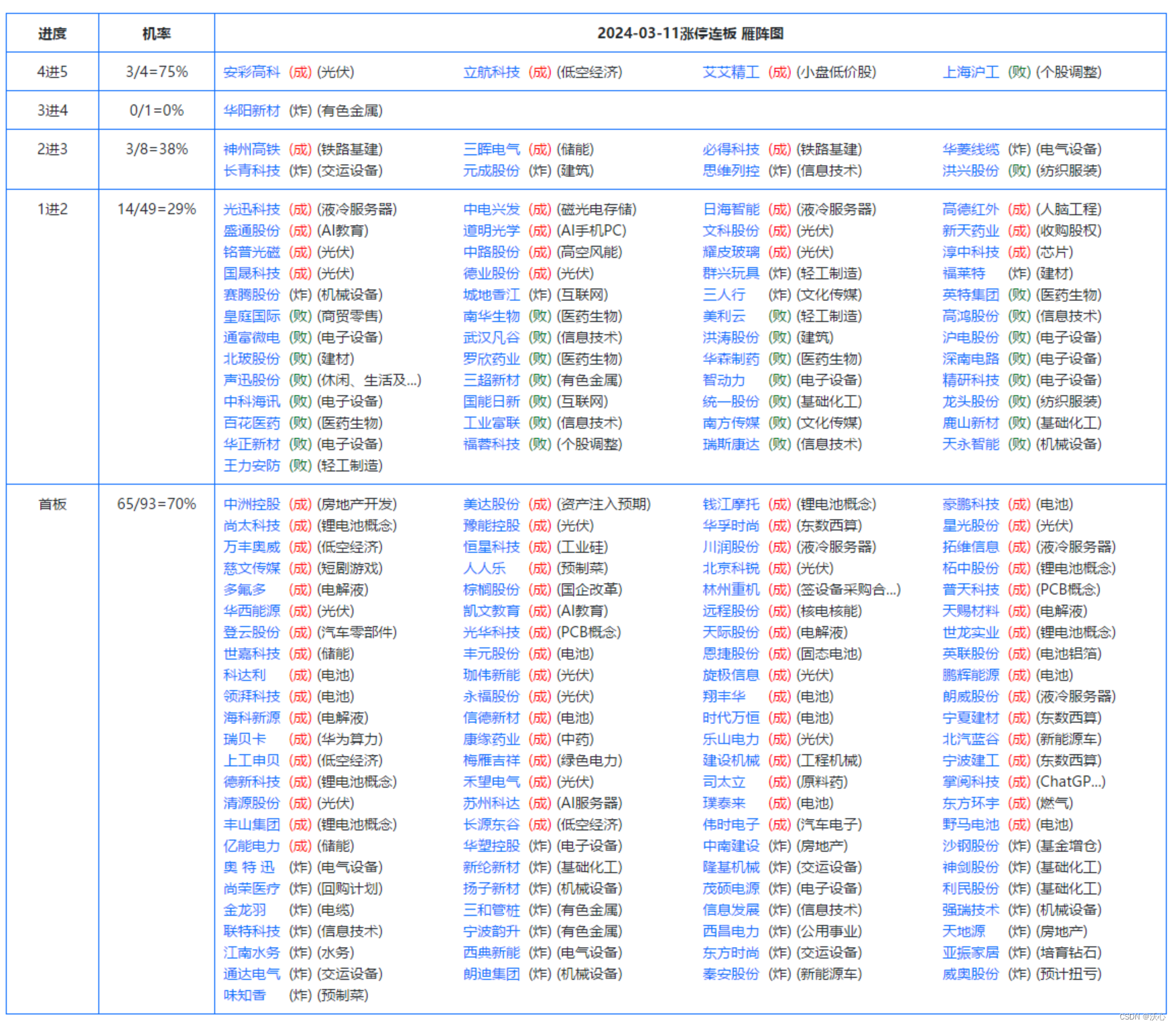Select the 3/8=38% cell

point(157,149)
